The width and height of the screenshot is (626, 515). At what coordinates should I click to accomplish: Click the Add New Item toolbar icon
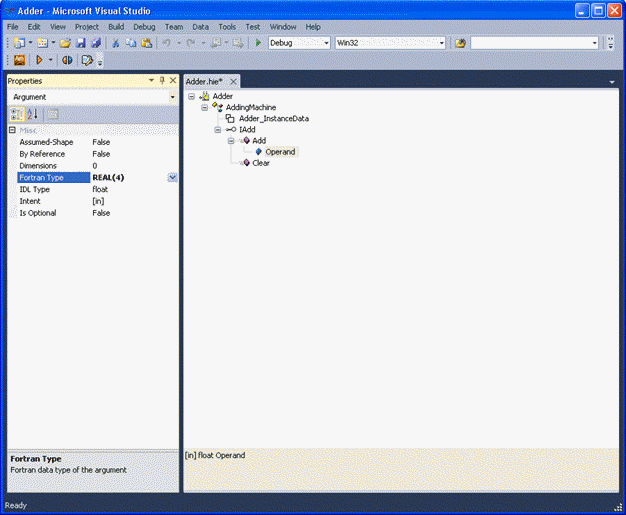tap(42, 43)
